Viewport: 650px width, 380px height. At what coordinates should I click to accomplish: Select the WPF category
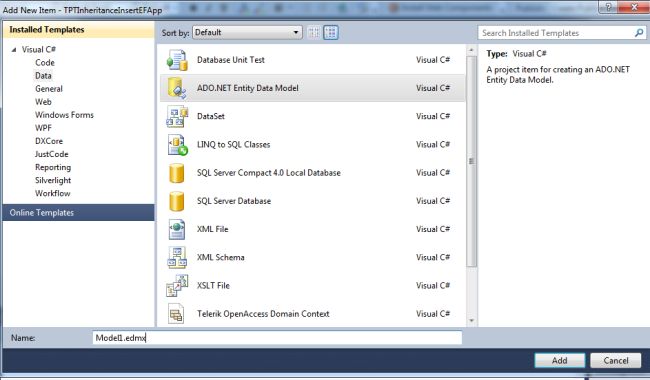[x=43, y=128]
